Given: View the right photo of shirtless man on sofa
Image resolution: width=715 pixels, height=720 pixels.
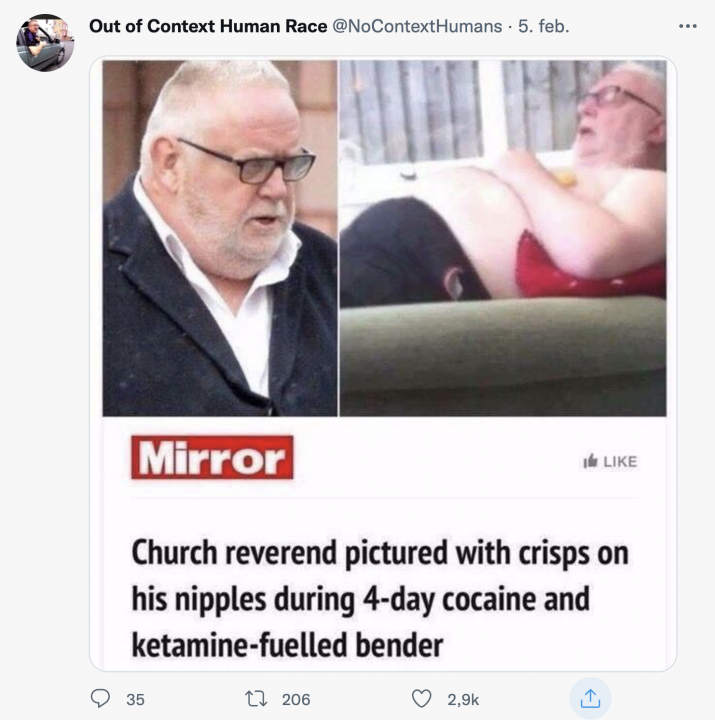Looking at the screenshot, I should (x=503, y=238).
